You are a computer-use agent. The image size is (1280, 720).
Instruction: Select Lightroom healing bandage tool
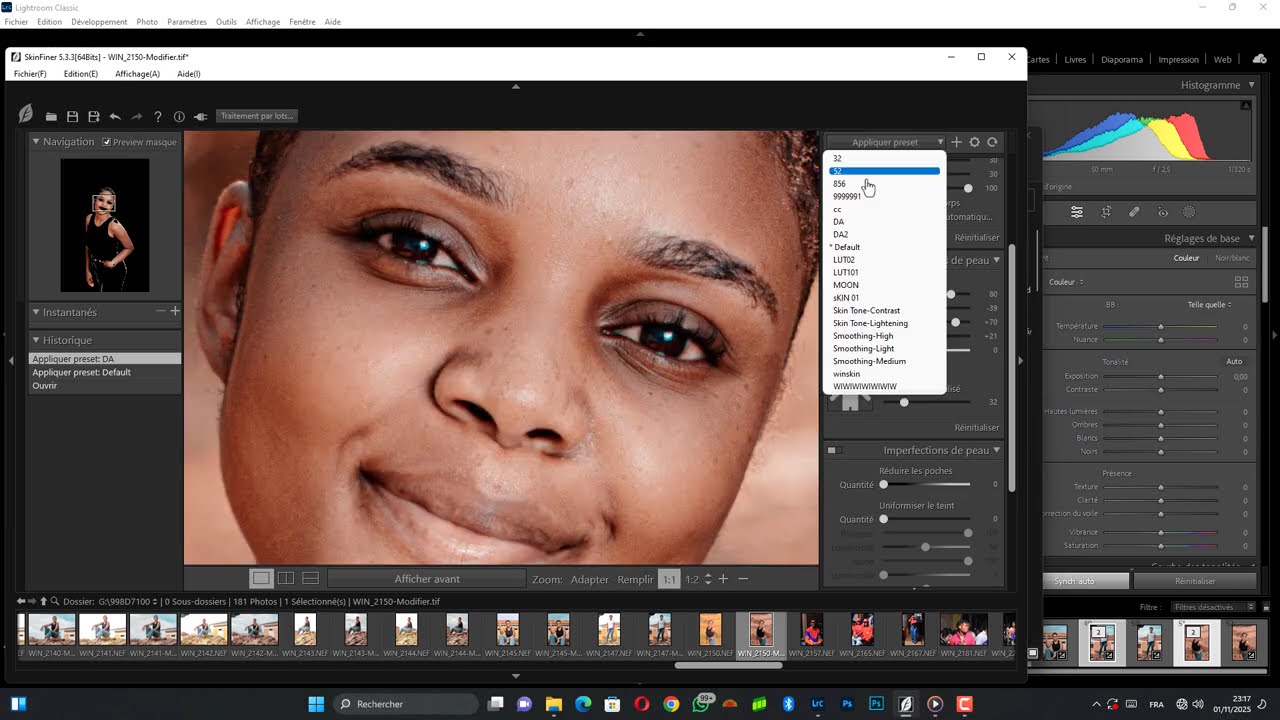(x=1134, y=212)
